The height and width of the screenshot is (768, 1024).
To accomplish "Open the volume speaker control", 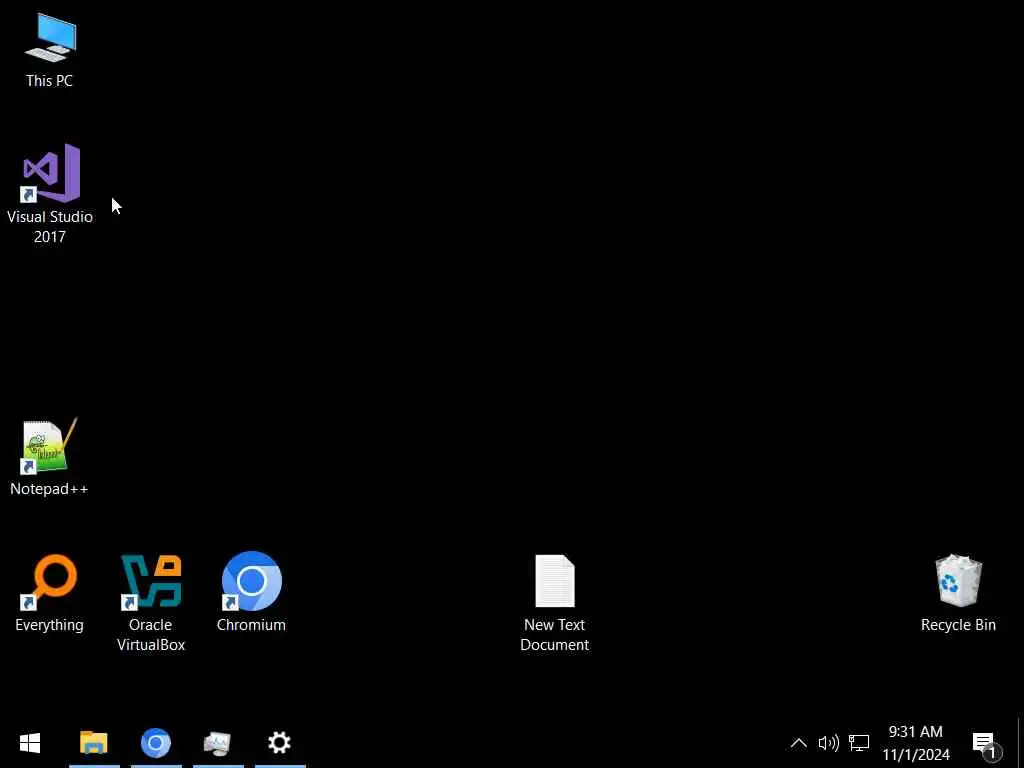I will point(828,743).
